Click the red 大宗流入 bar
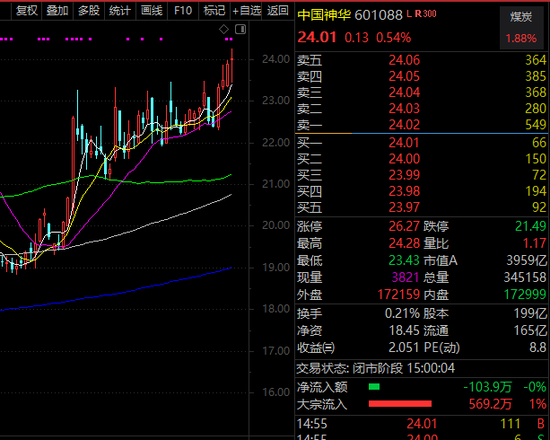This screenshot has height=440, width=550. pos(400,404)
